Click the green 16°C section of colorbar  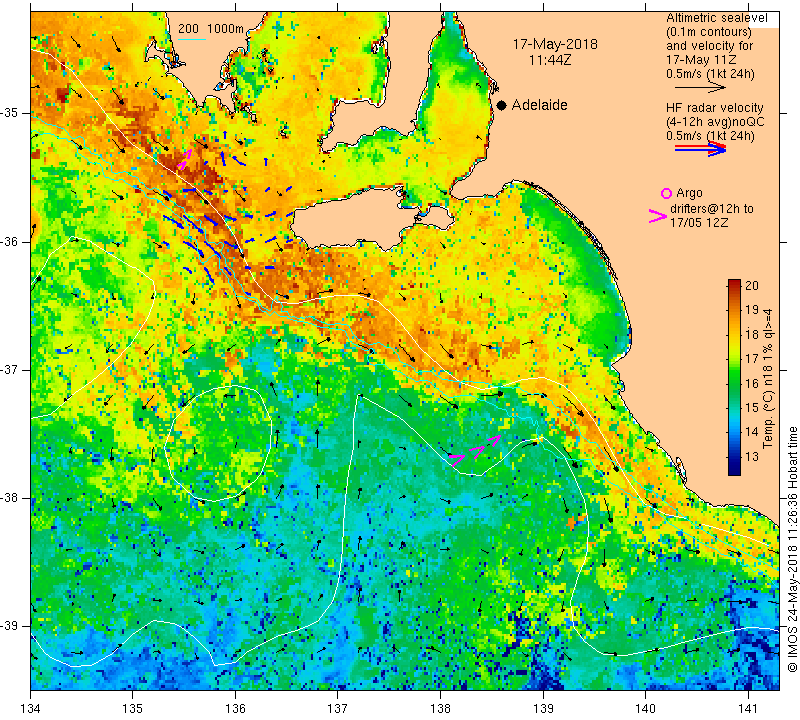734,383
